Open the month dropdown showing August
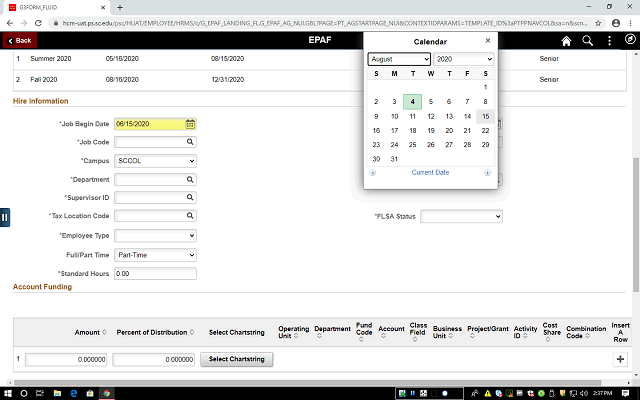 point(399,59)
